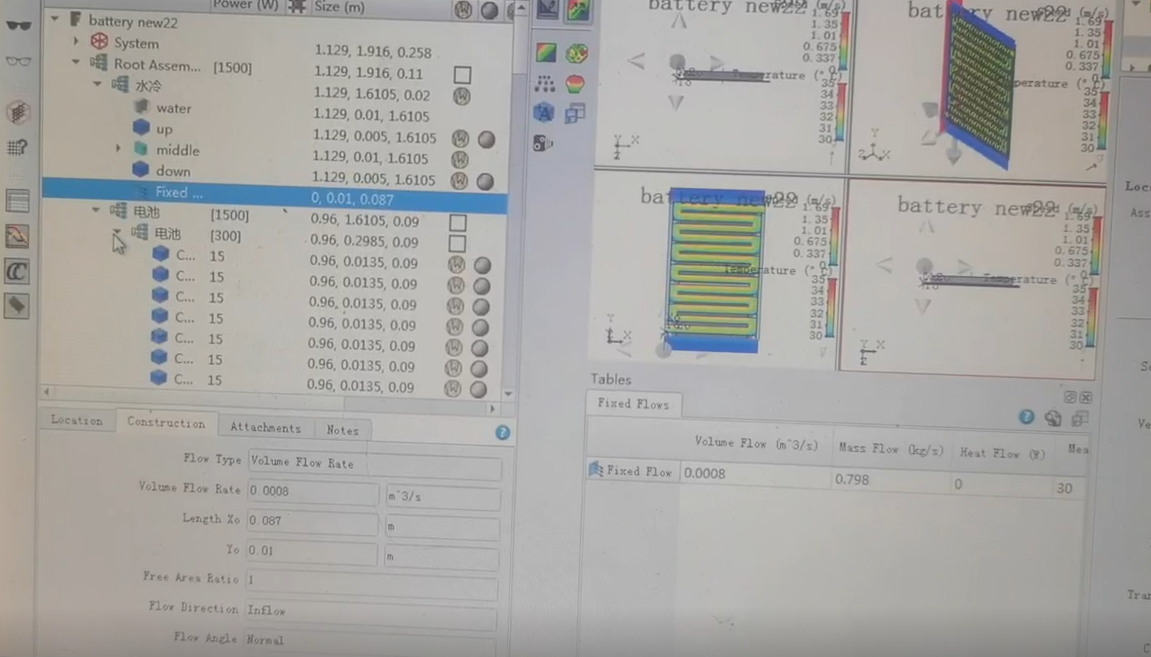Open help icon in Construction panel

point(503,432)
